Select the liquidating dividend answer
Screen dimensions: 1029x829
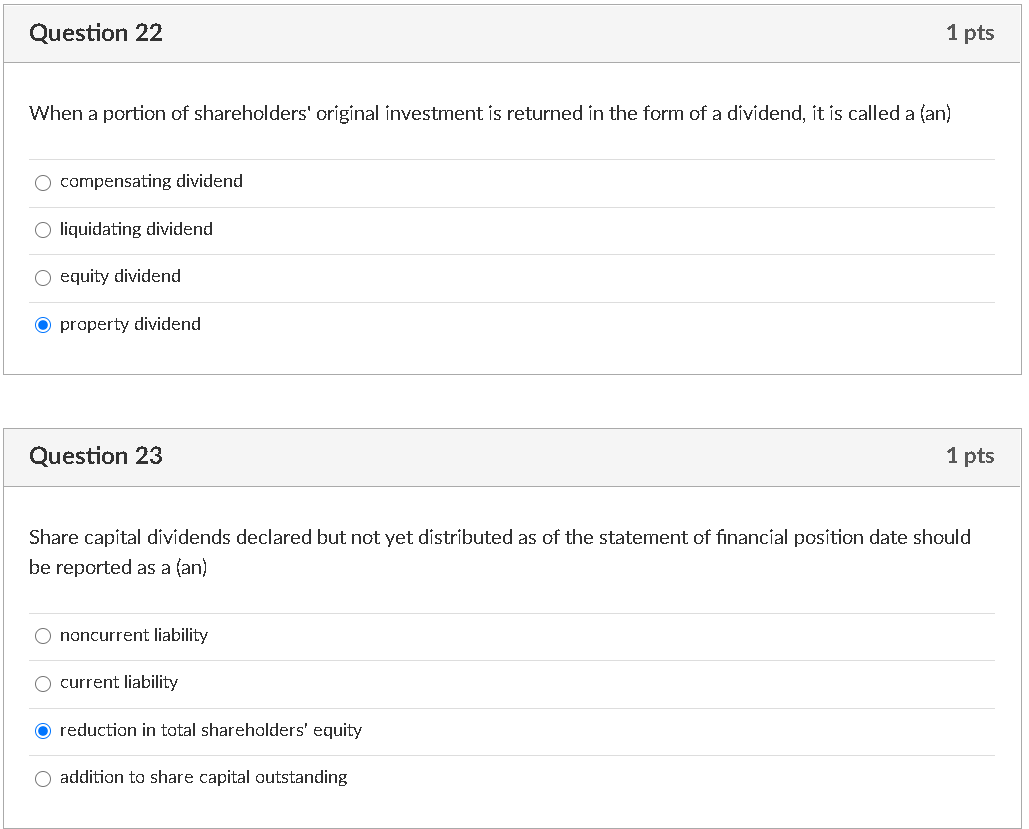click(43, 230)
